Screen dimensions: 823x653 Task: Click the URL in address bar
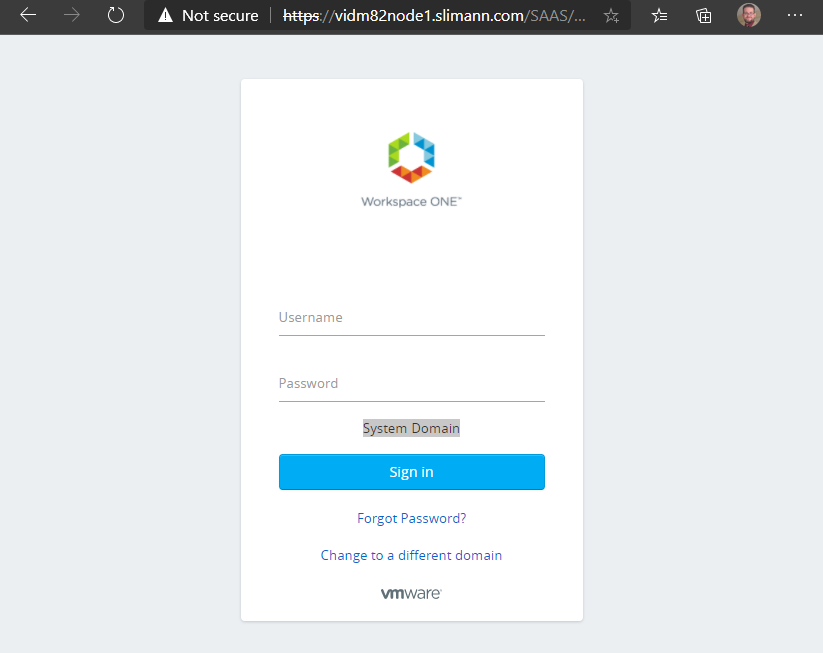click(434, 16)
